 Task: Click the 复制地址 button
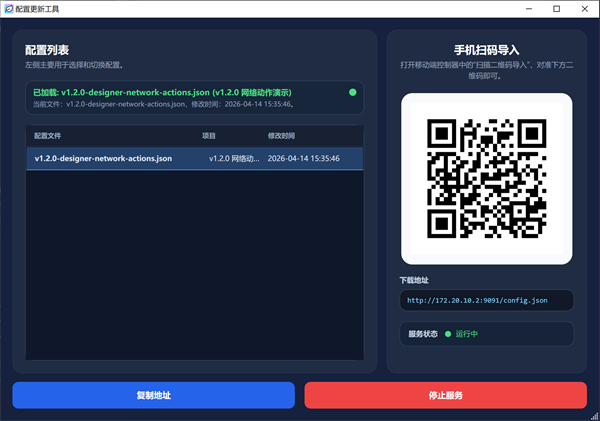coord(153,395)
